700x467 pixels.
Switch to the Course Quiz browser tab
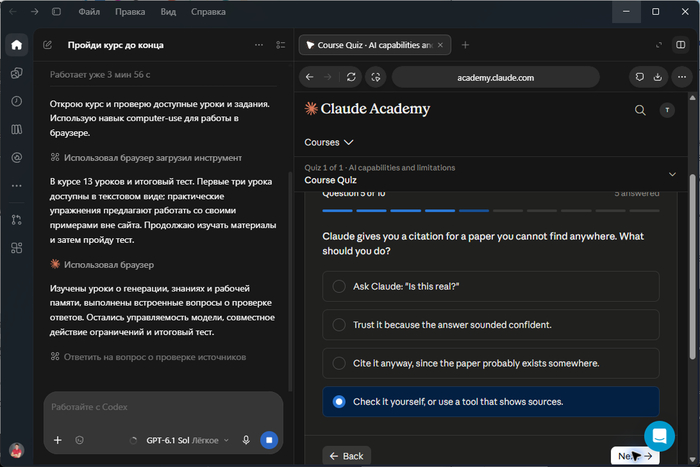pyautogui.click(x=370, y=45)
